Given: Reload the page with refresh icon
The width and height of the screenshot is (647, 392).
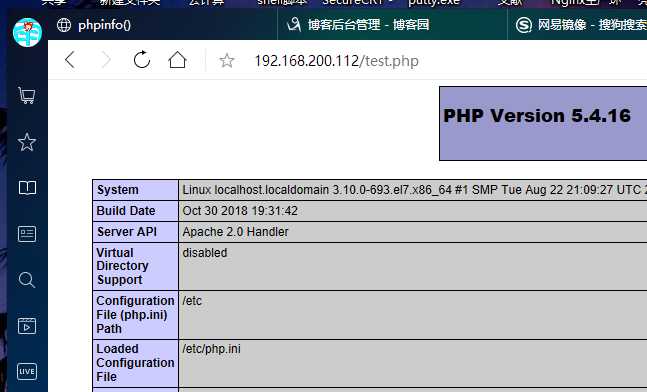Looking at the screenshot, I should pos(142,60).
